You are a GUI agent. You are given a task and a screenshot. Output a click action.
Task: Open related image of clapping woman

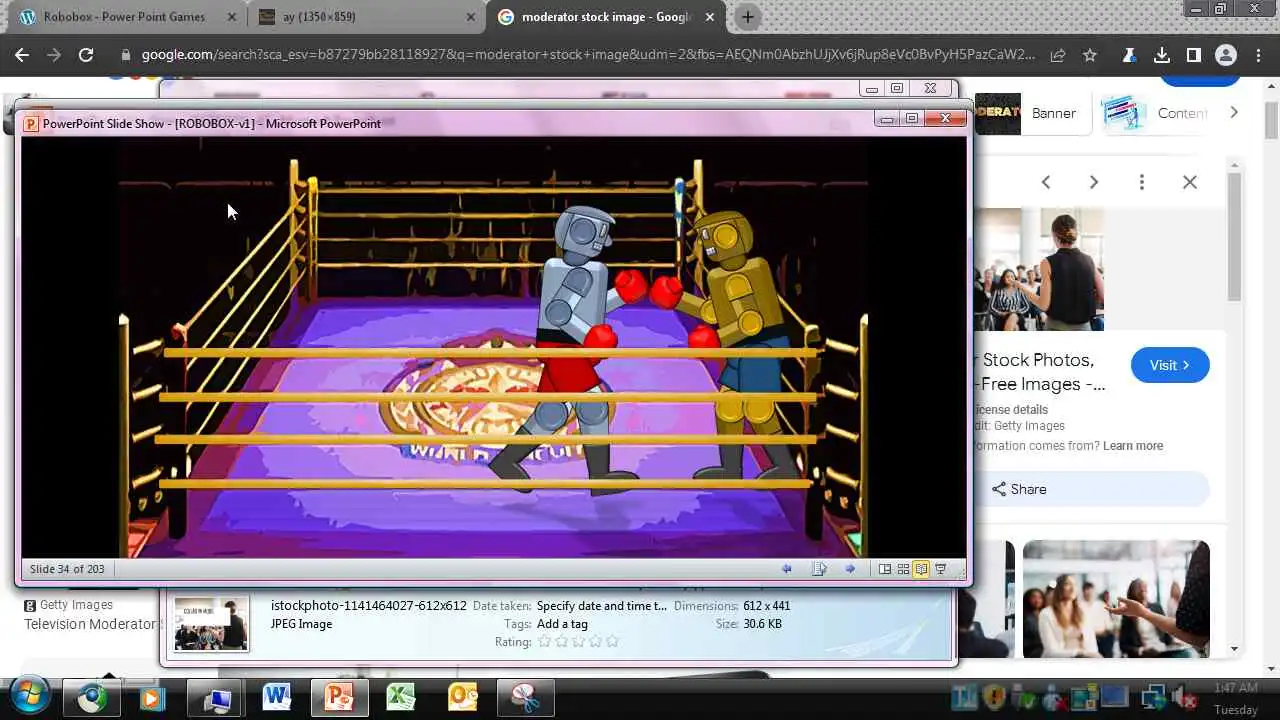coord(1116,599)
